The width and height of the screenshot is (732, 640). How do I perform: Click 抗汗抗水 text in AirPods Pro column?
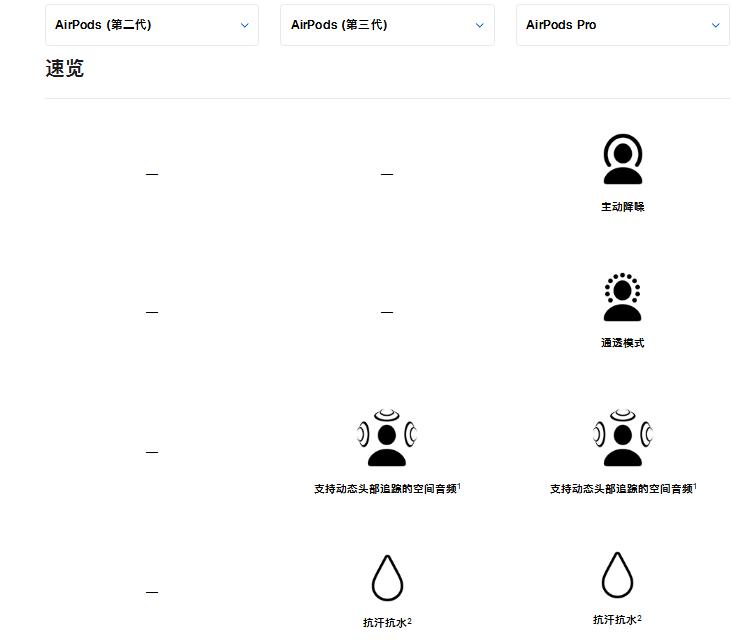(615, 620)
